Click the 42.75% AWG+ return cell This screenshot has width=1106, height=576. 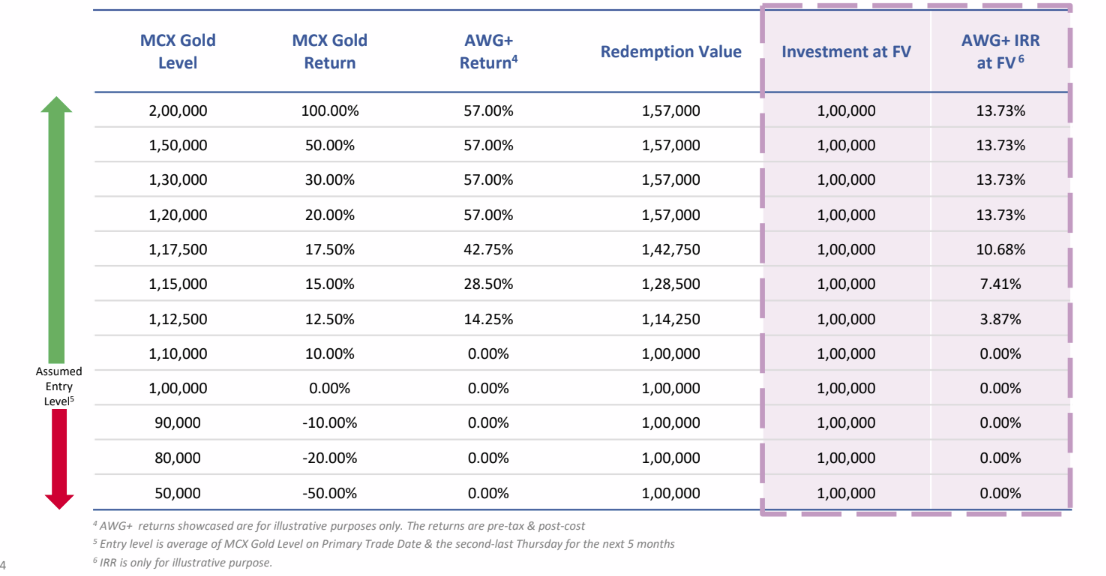488,250
